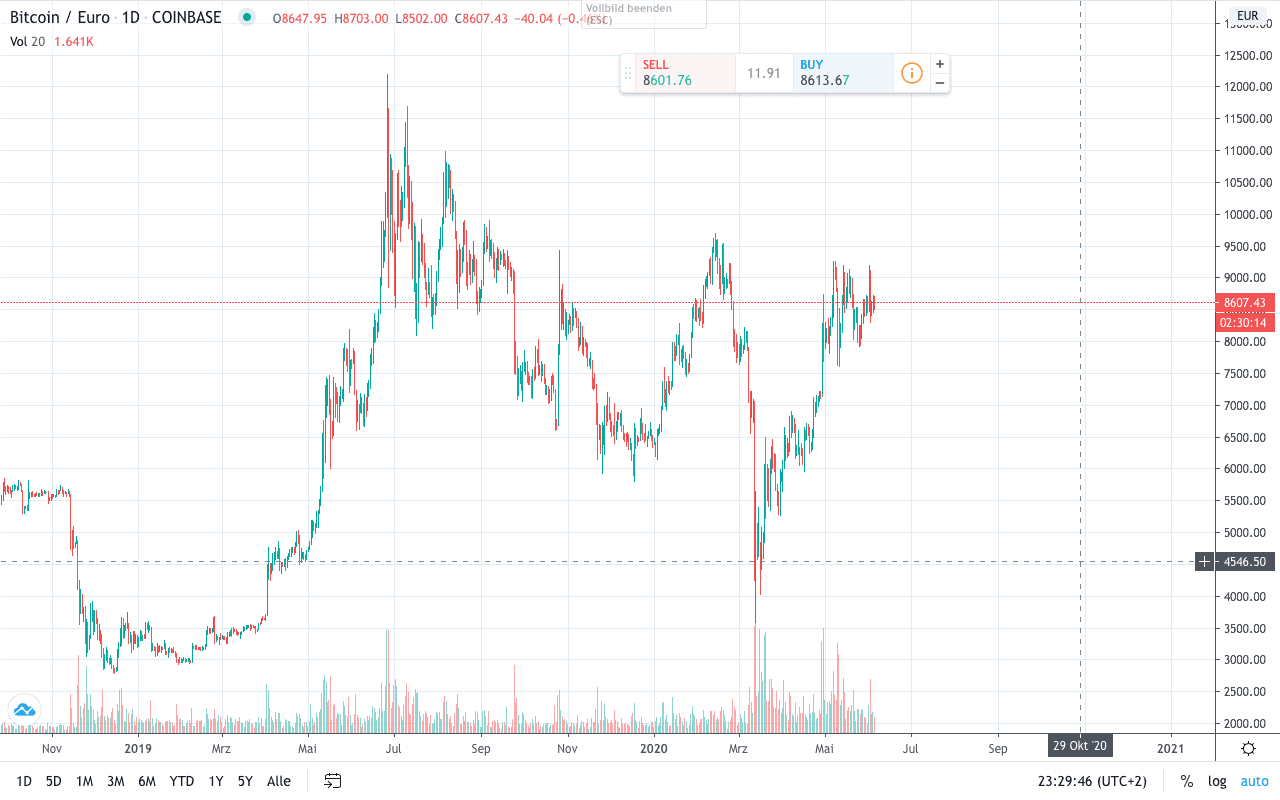Click the minus icon in trade panel

pyautogui.click(x=940, y=83)
